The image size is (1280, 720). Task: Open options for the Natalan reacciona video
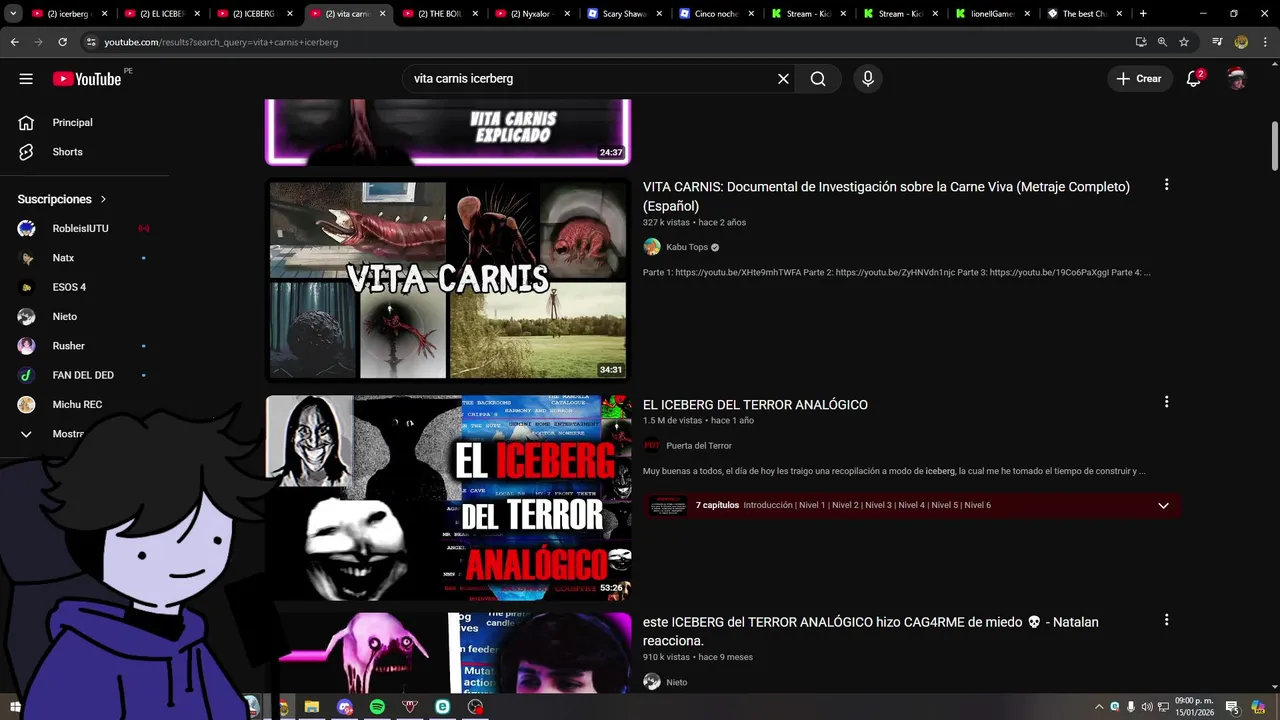pyautogui.click(x=1166, y=620)
